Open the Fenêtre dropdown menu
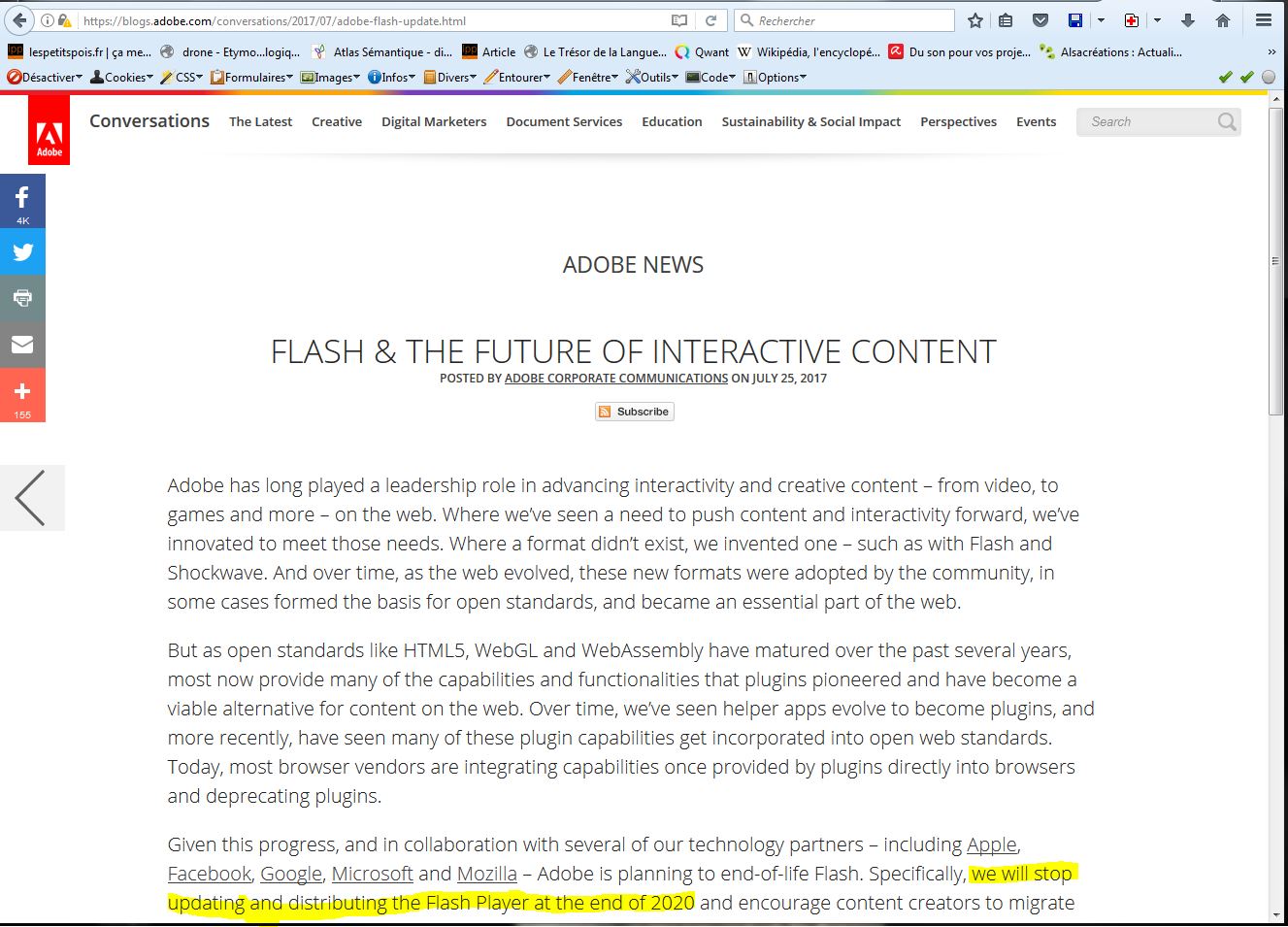 [588, 77]
